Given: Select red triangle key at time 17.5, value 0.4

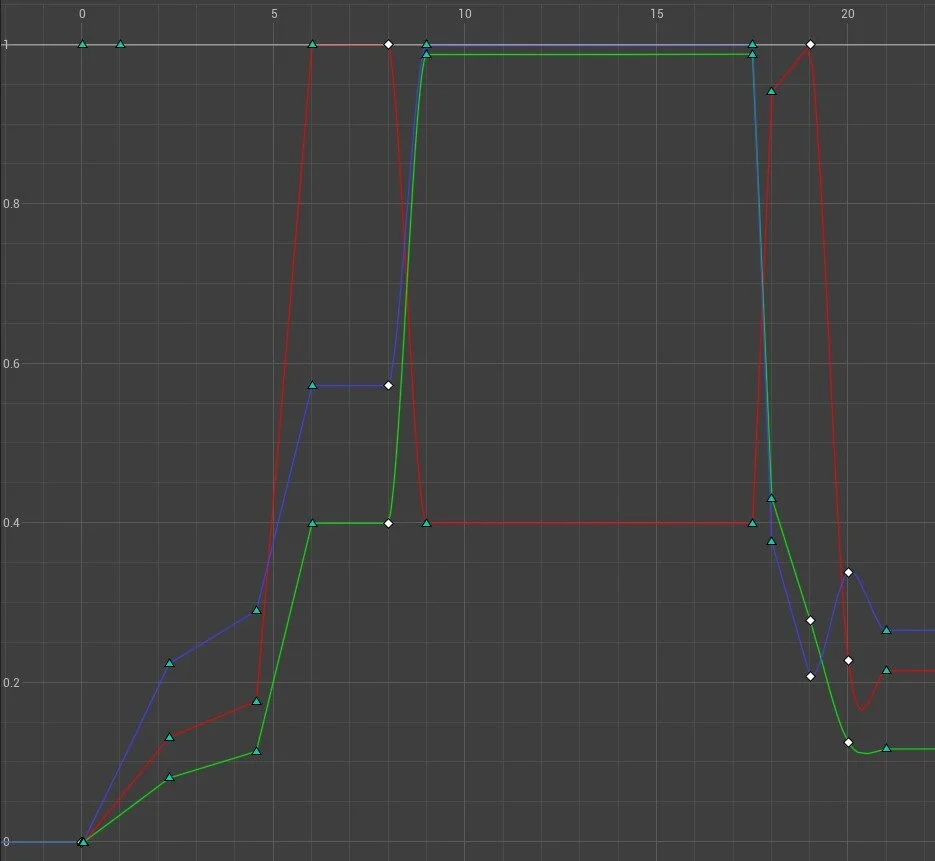Looking at the screenshot, I should tap(753, 523).
